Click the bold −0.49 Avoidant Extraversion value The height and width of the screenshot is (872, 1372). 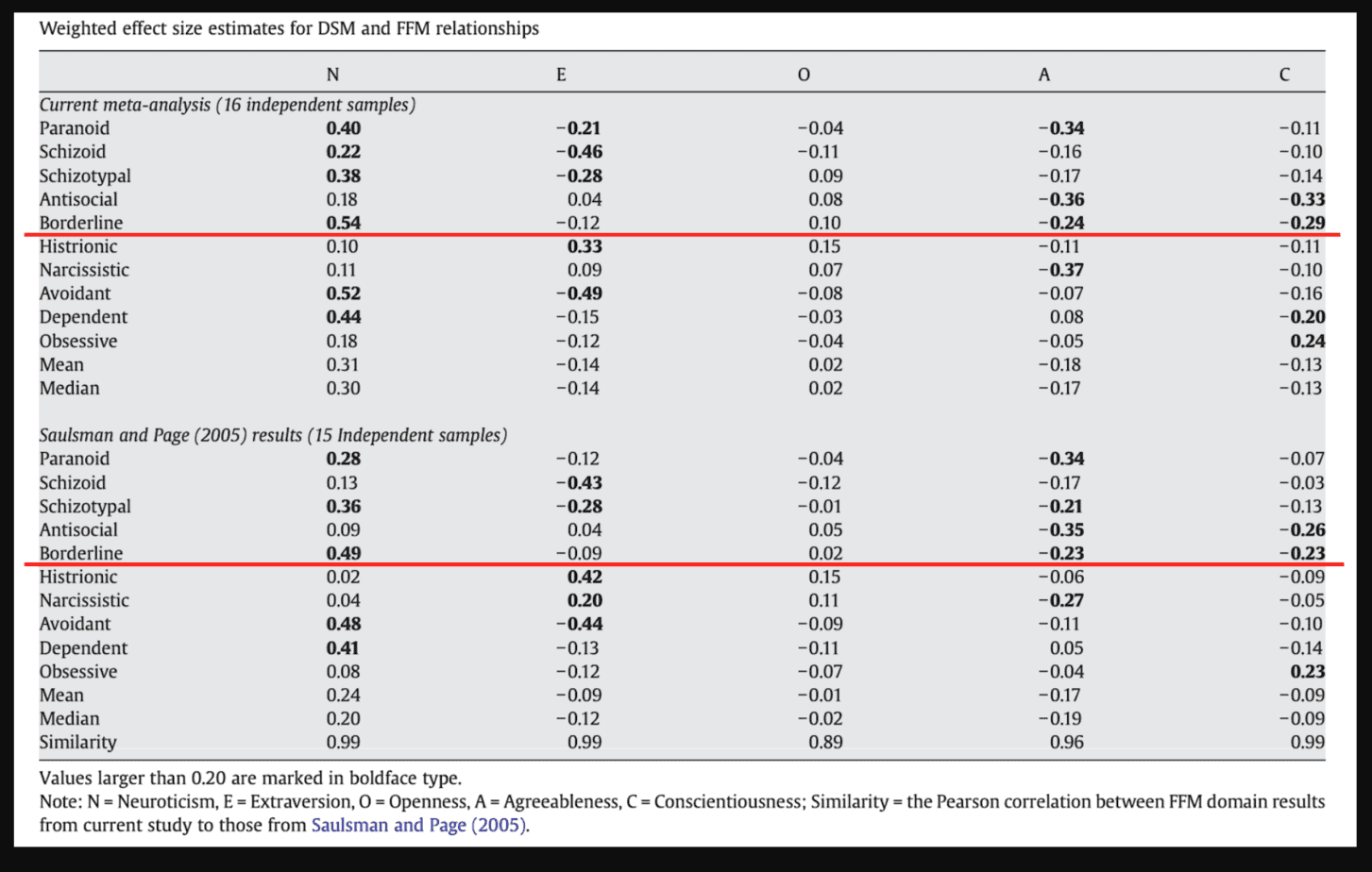[578, 293]
